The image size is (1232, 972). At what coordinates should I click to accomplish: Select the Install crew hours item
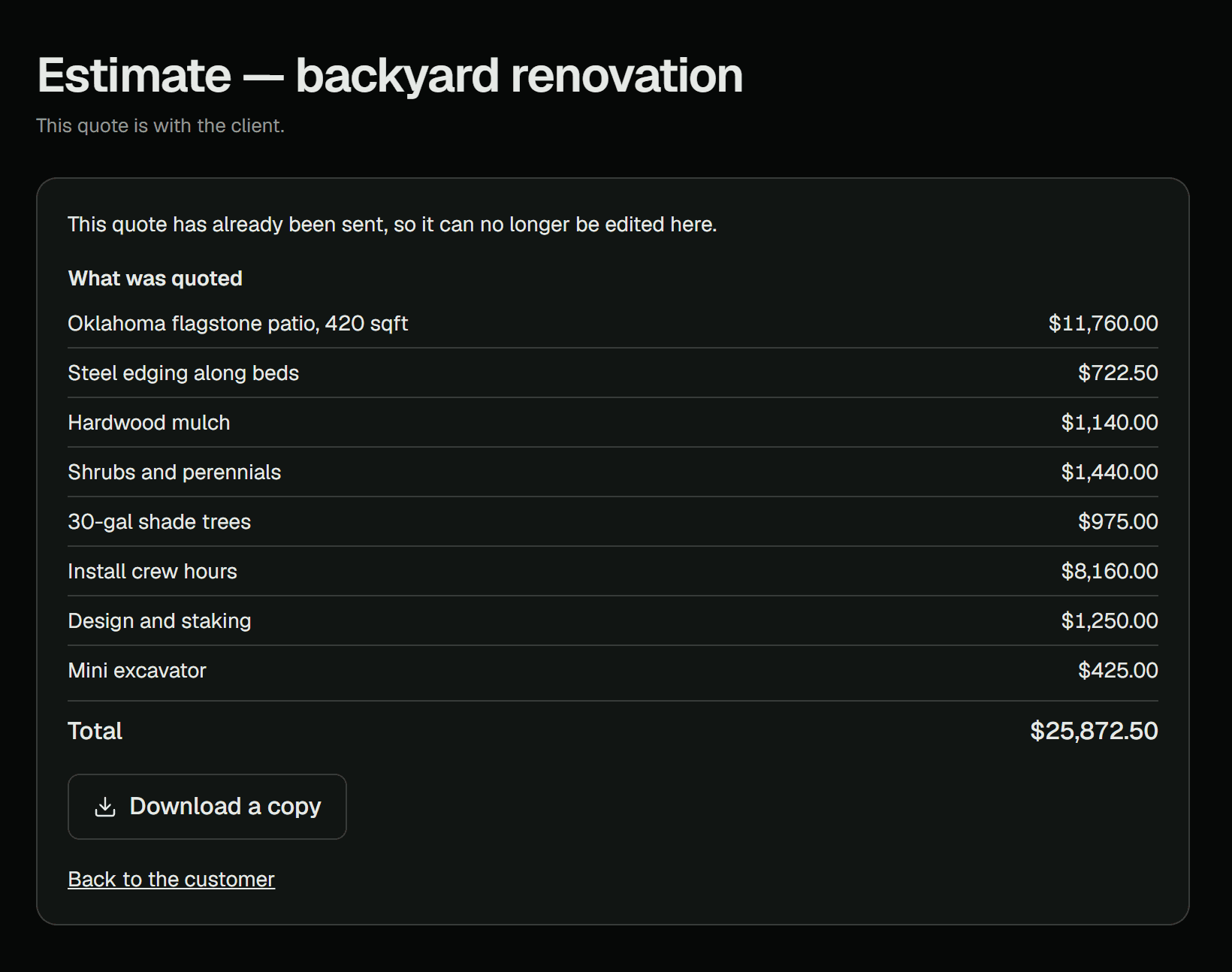613,572
